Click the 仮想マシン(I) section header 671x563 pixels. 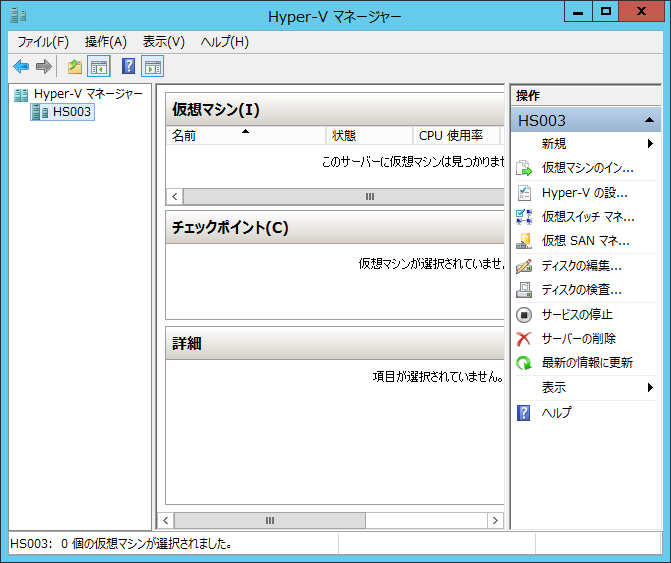coord(335,110)
